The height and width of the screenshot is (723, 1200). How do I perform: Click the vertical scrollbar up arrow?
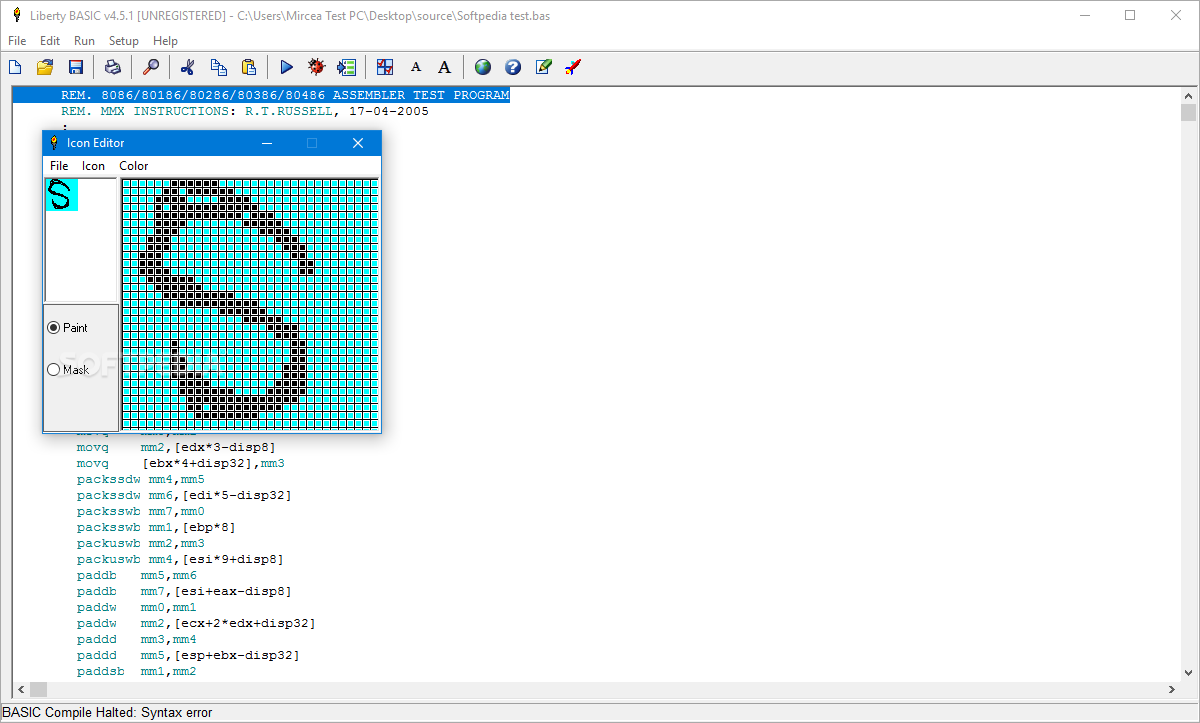pos(1187,94)
